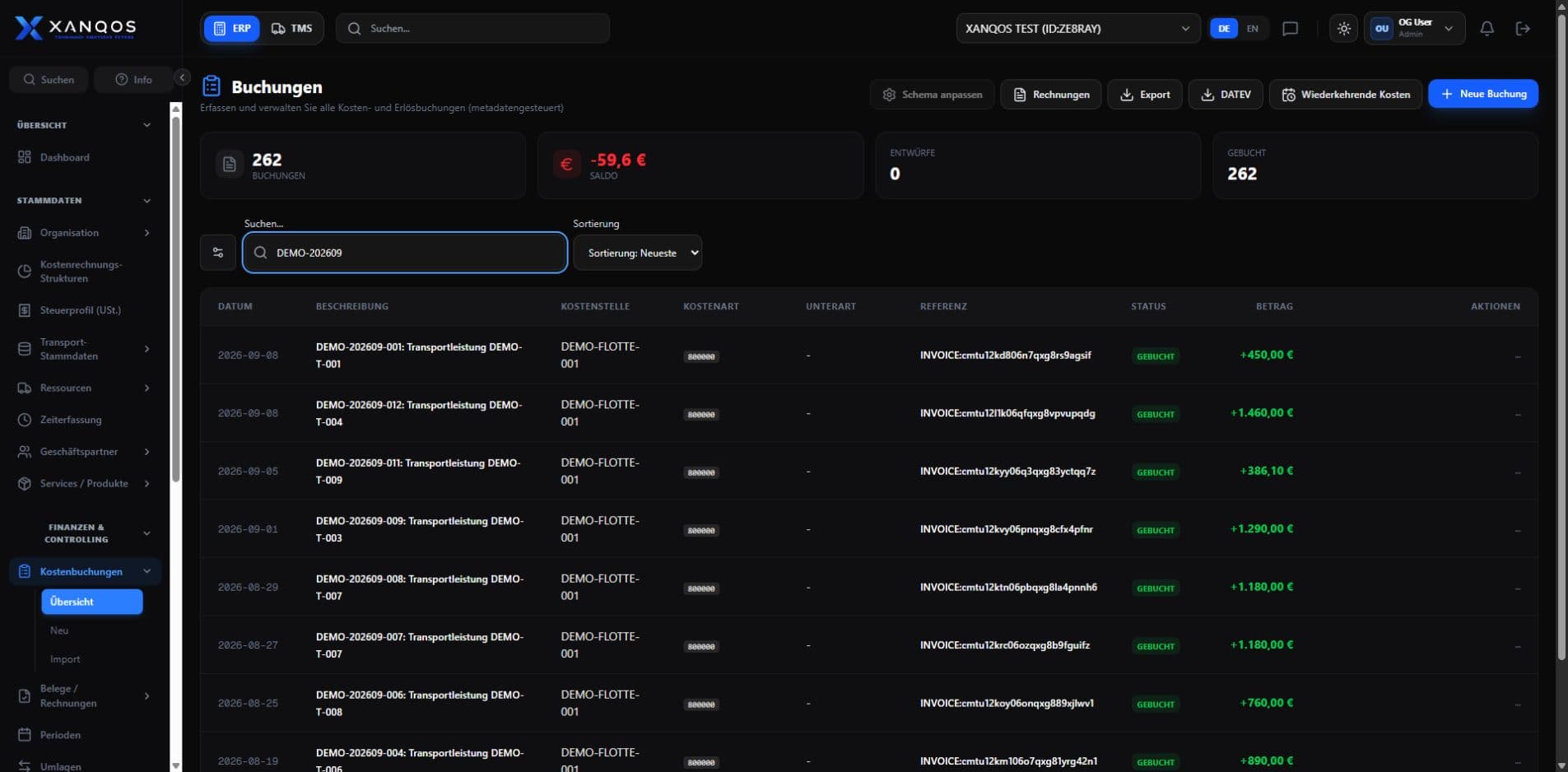Image resolution: width=1568 pixels, height=772 pixels.
Task: Click the sidebar Info button
Action: [x=133, y=80]
